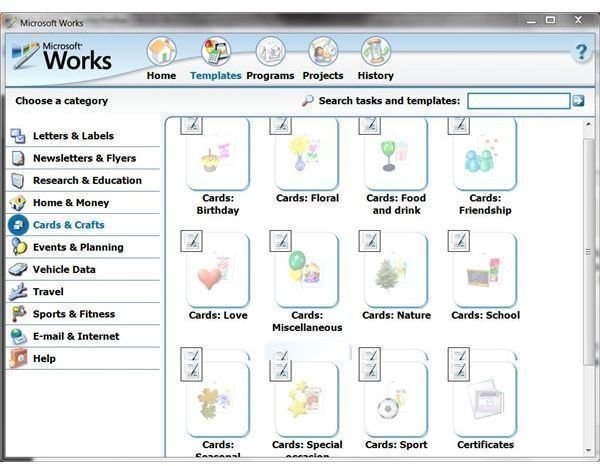Click the Travel sidebar icon

[x=18, y=292]
